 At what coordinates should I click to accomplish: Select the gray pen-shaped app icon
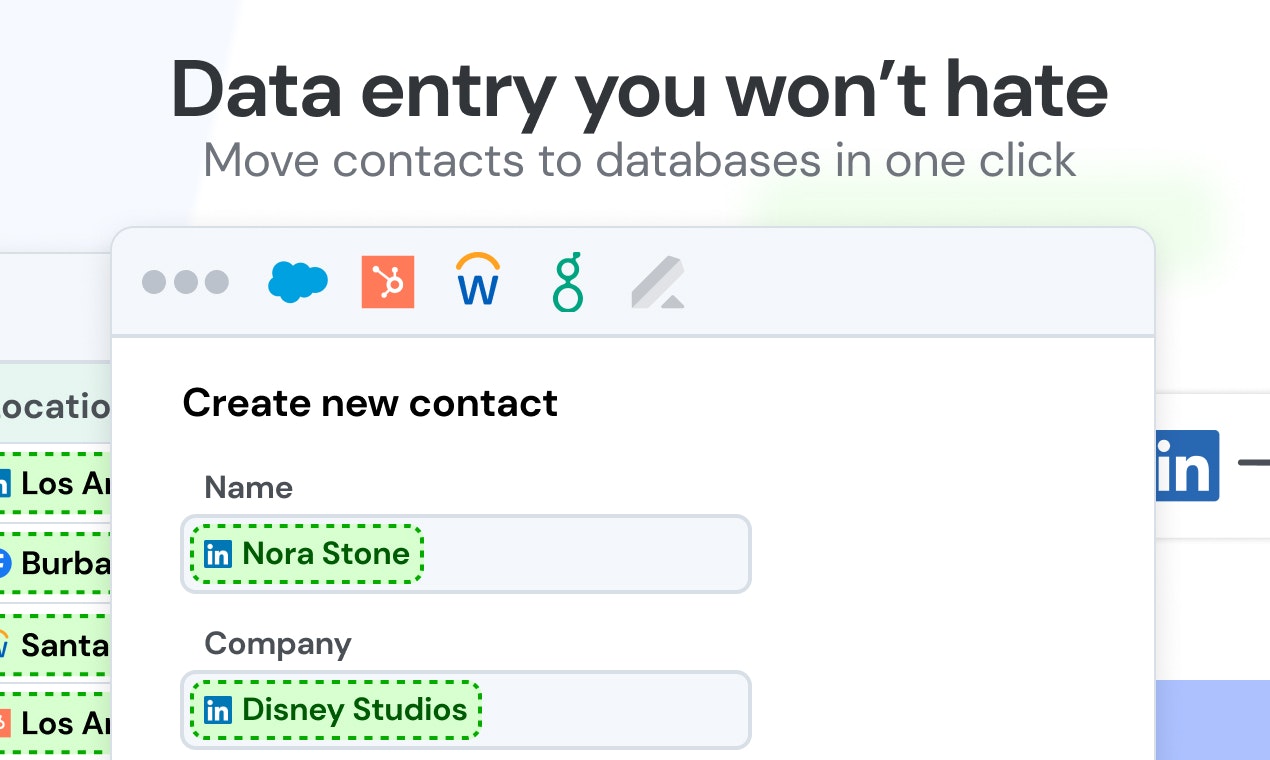click(x=658, y=282)
